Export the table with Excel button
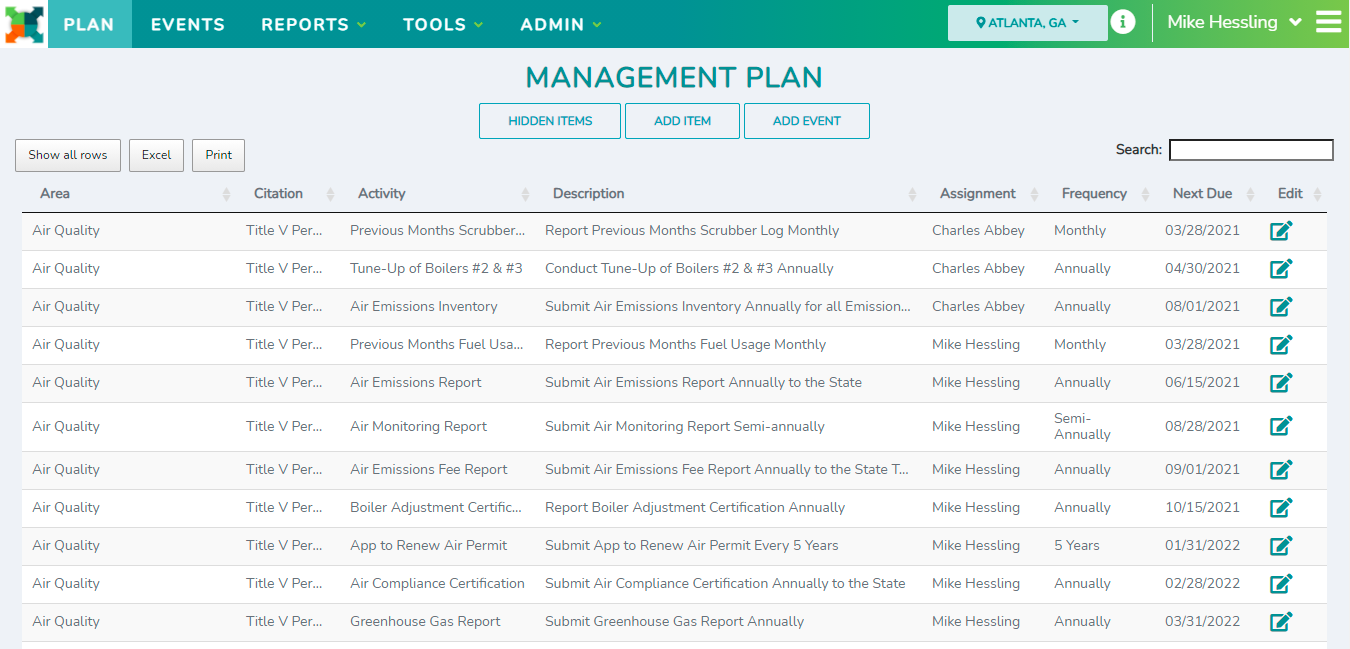The image size is (1350, 649). coord(157,155)
